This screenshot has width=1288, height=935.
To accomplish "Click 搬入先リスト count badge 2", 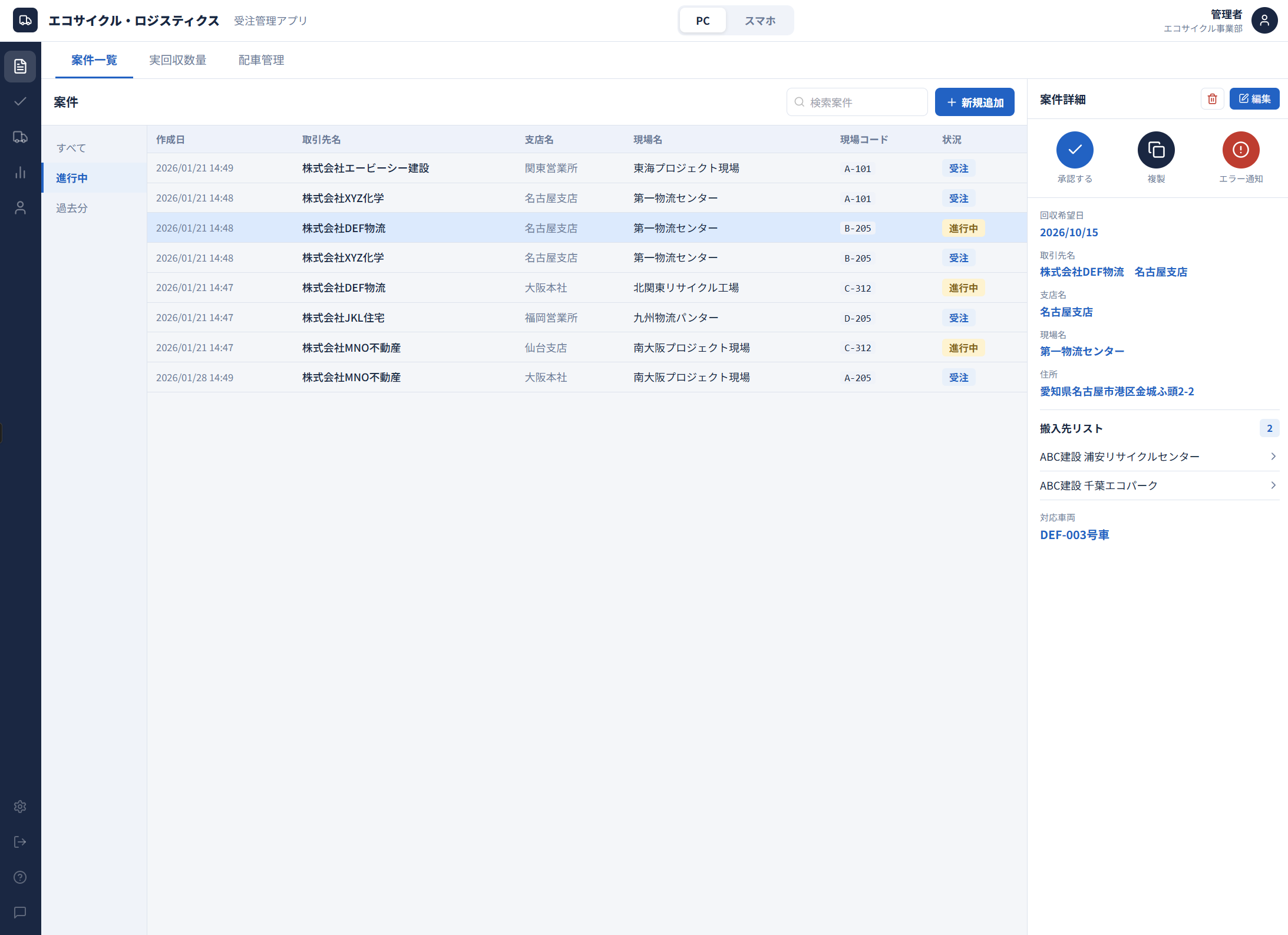I will [x=1269, y=428].
